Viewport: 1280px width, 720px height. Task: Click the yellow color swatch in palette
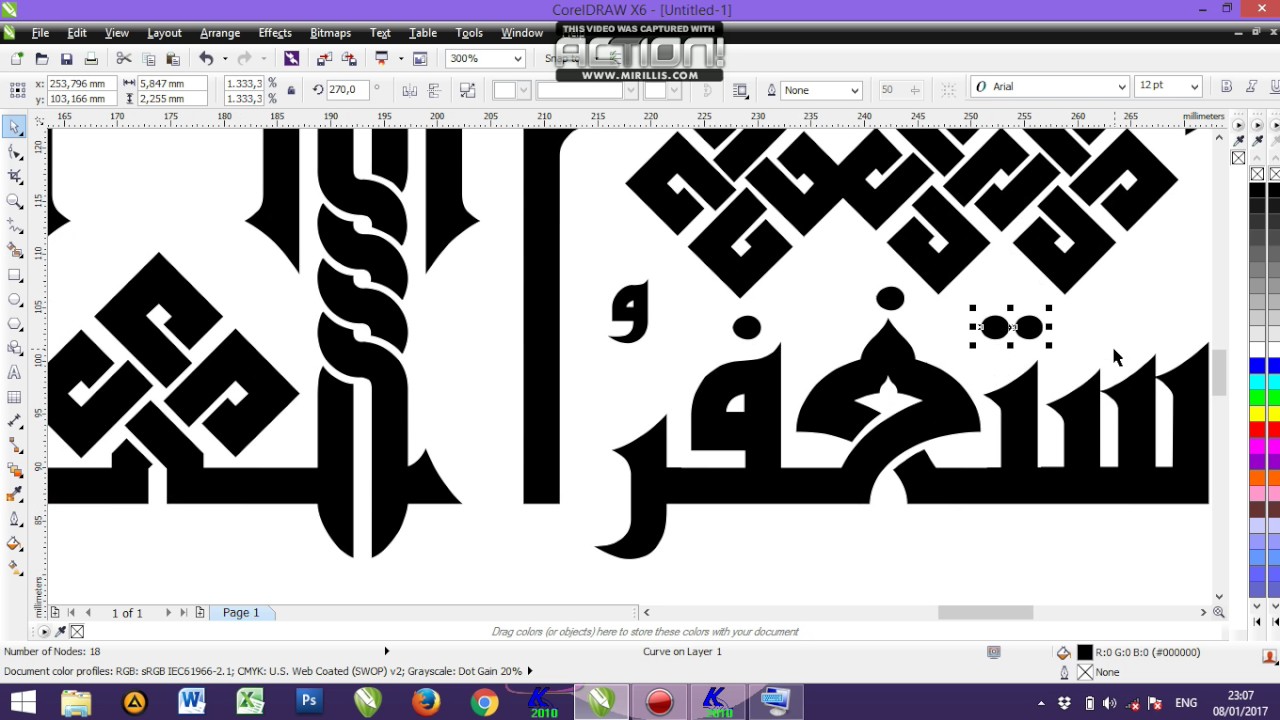pos(1257,414)
